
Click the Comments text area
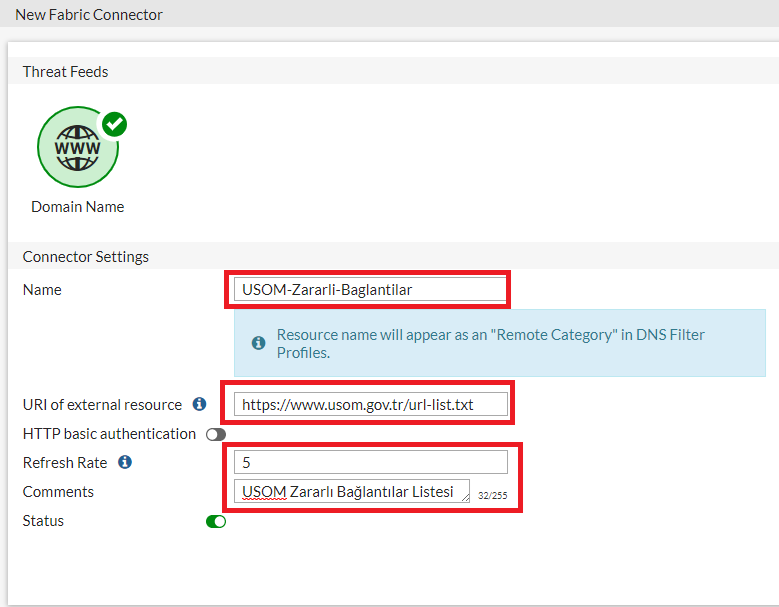point(352,491)
